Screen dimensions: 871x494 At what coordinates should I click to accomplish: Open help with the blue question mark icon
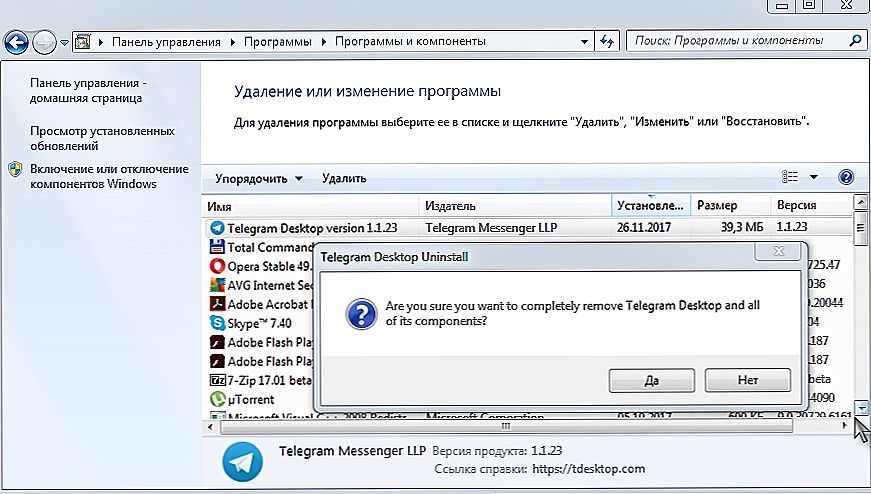point(845,178)
